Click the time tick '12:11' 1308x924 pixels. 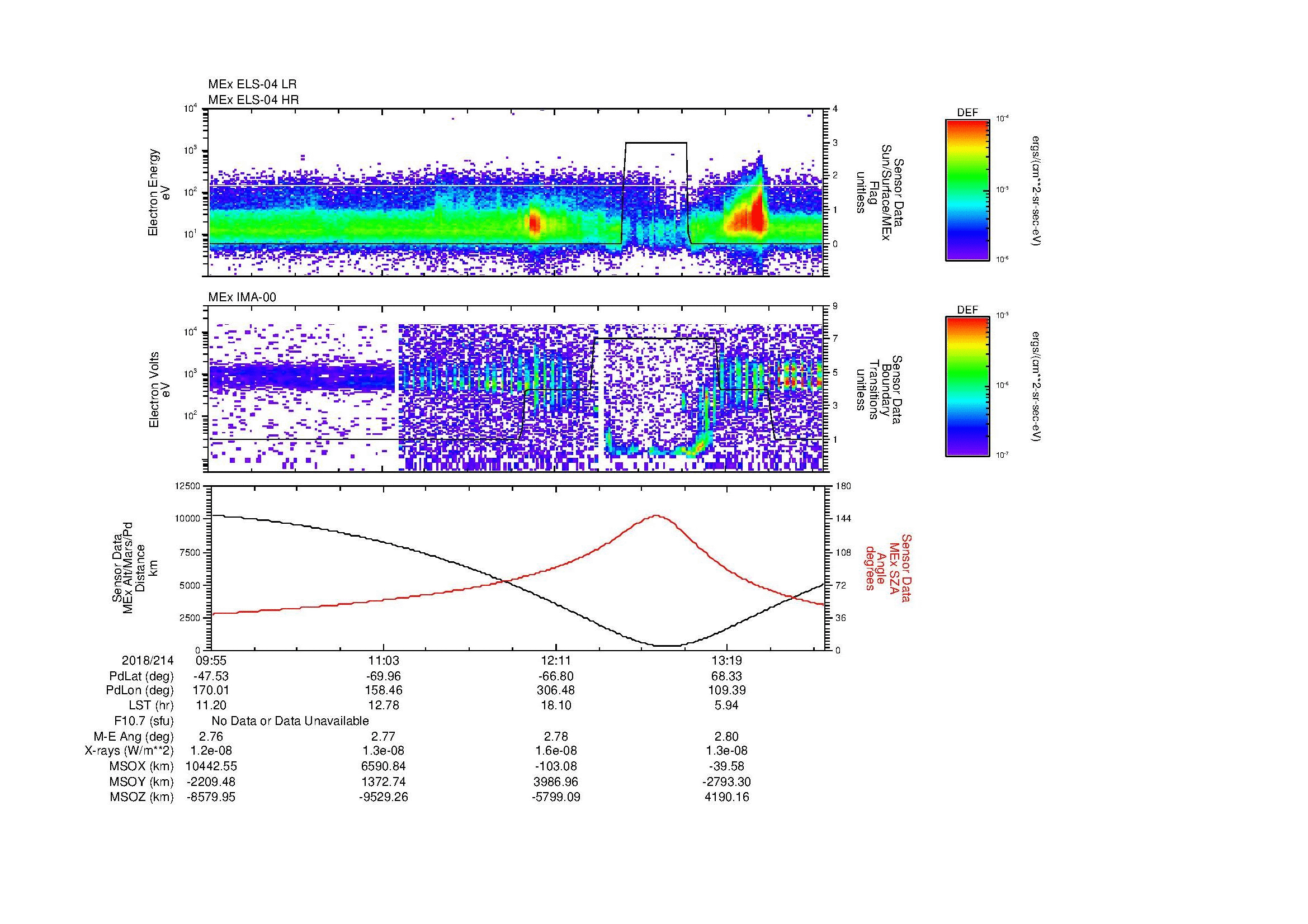tap(555, 661)
